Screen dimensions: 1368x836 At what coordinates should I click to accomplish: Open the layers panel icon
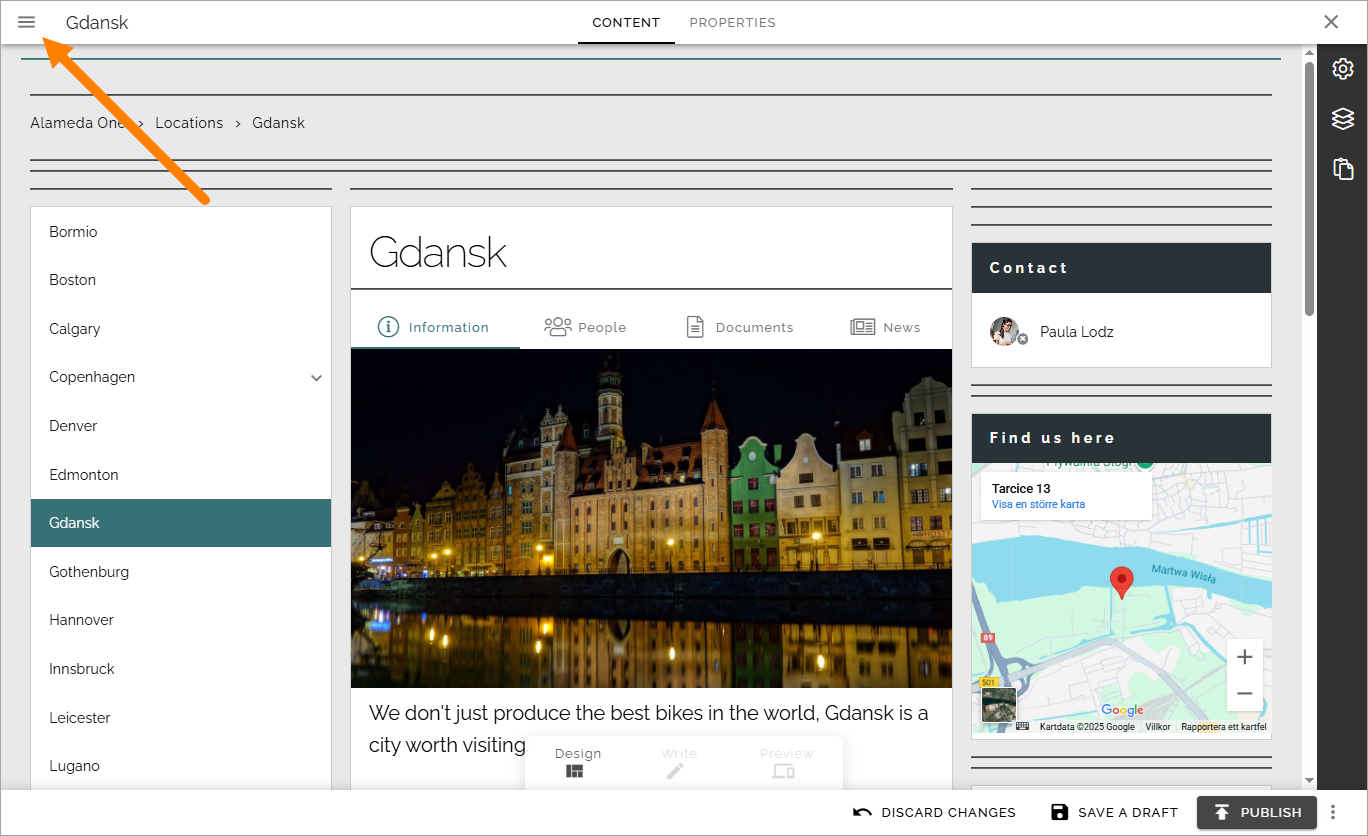click(1343, 119)
